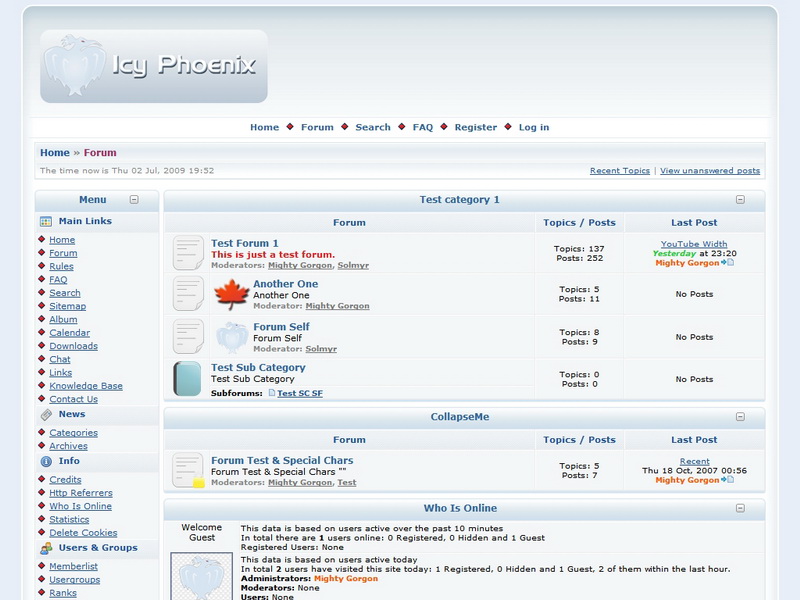Click the teal Test Sub Category icon
The height and width of the screenshot is (600, 800).
coord(187,379)
